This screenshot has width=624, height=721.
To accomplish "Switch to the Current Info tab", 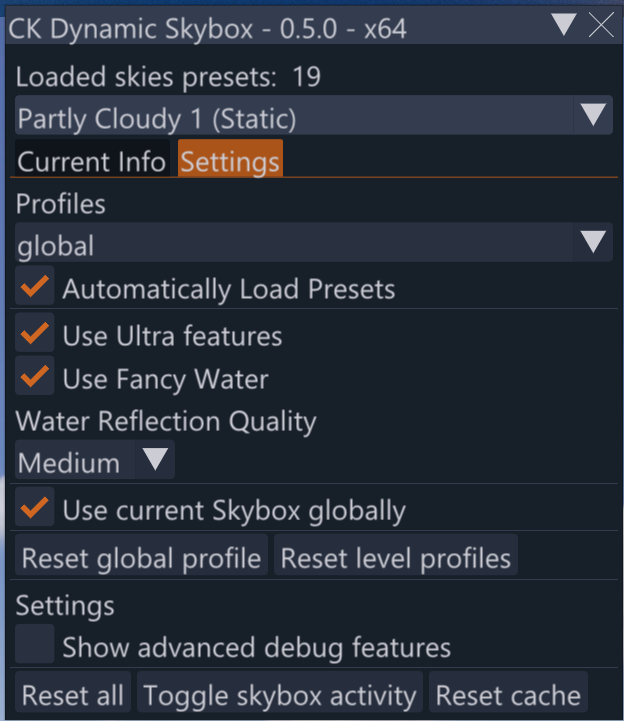I will coord(92,161).
